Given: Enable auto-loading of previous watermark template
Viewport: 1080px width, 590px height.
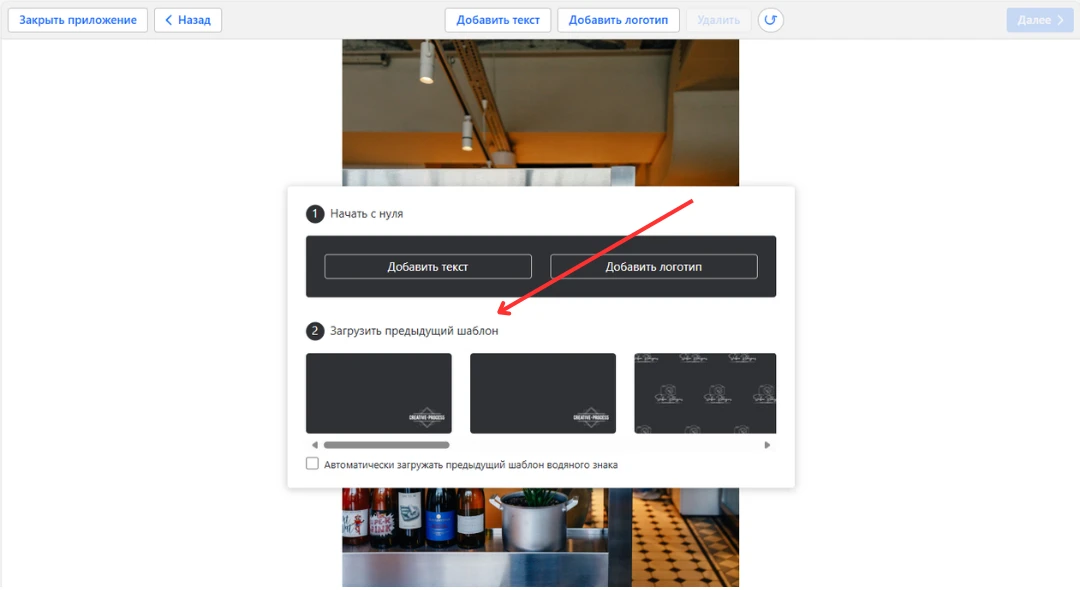Looking at the screenshot, I should pos(313,464).
